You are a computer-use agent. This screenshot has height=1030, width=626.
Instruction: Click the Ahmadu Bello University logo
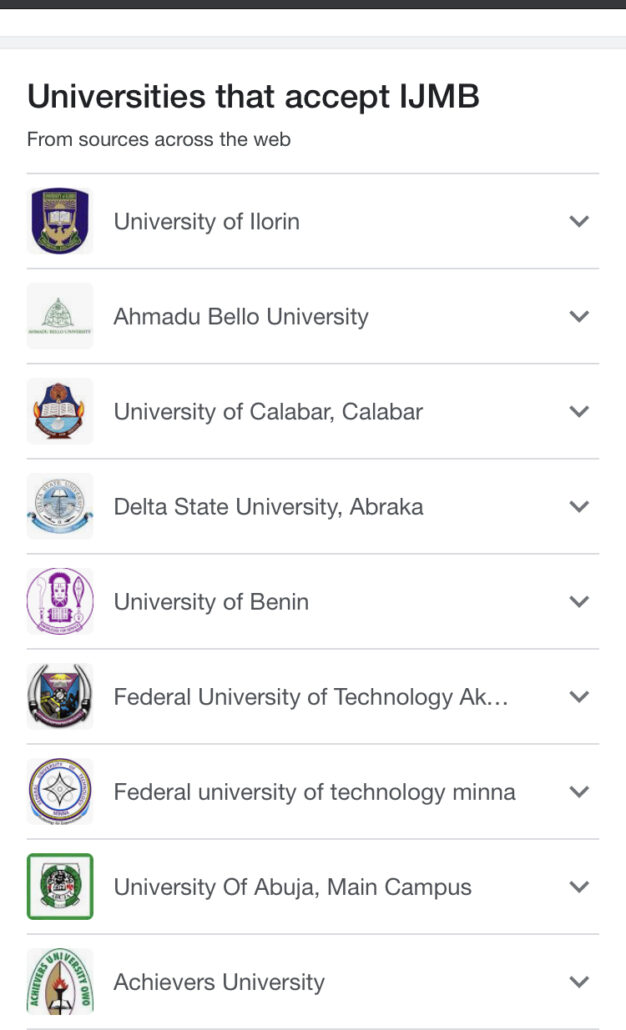[60, 316]
